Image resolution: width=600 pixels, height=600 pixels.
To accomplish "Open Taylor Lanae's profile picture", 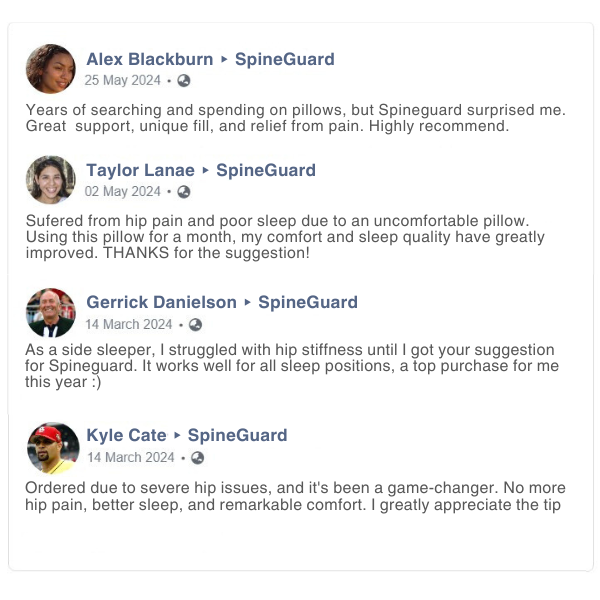I will (51, 180).
